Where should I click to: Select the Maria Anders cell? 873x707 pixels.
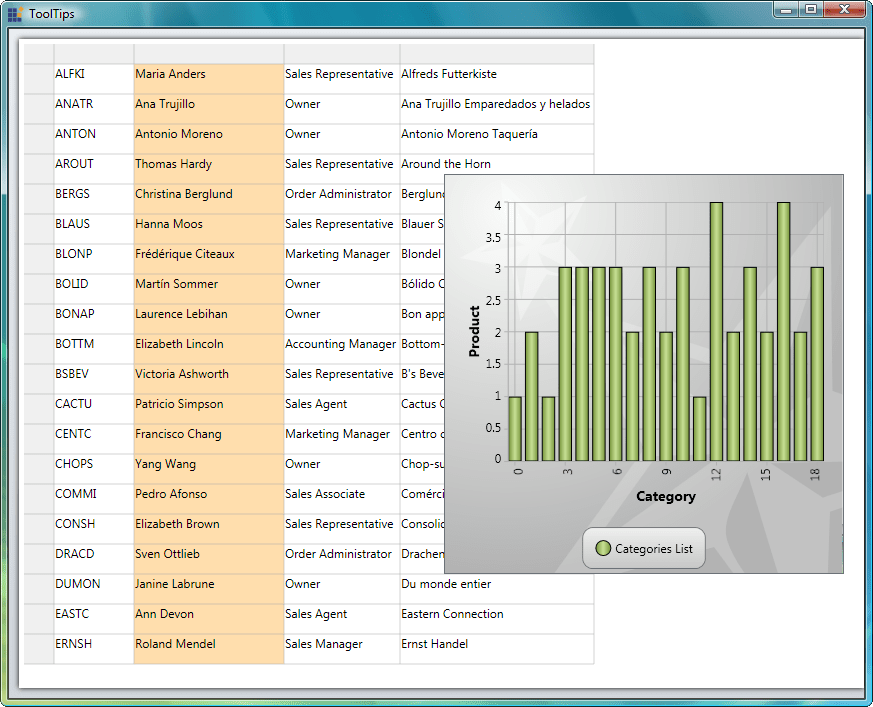click(209, 79)
